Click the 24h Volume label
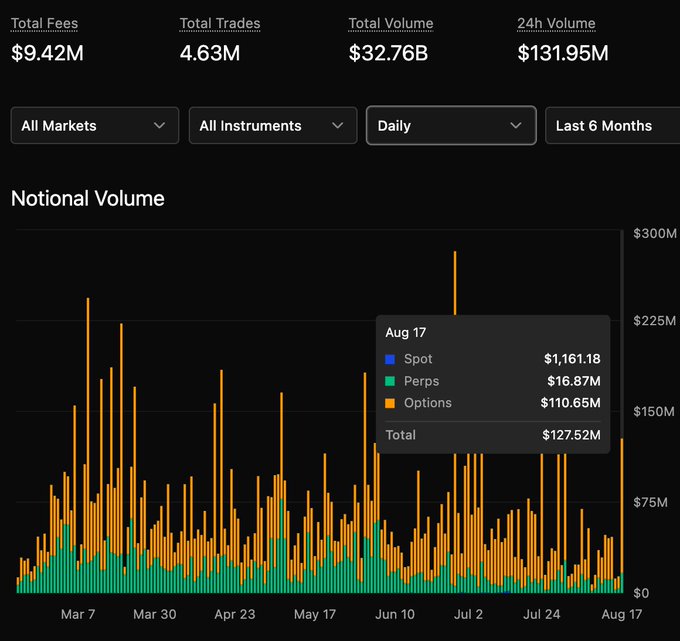 [556, 23]
